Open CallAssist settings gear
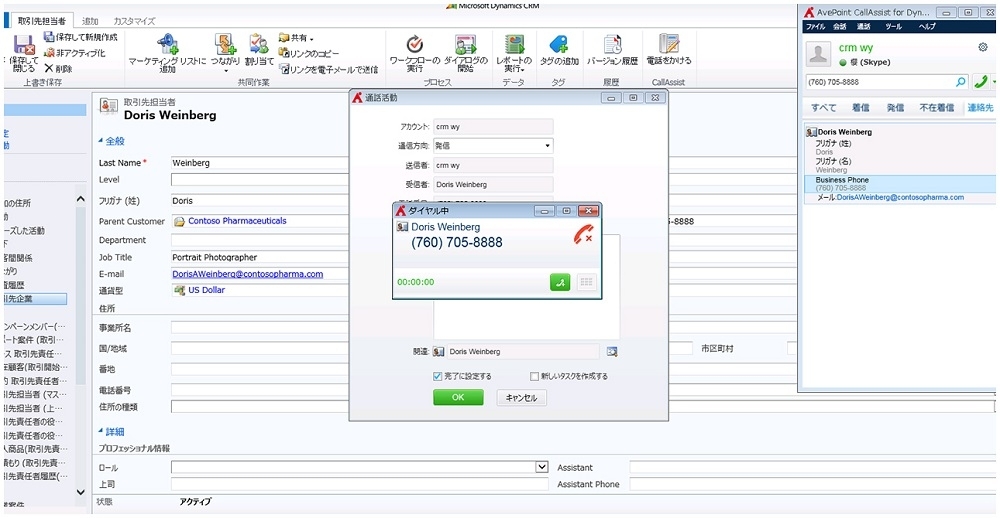The width and height of the screenshot is (1000, 518). pos(982,47)
